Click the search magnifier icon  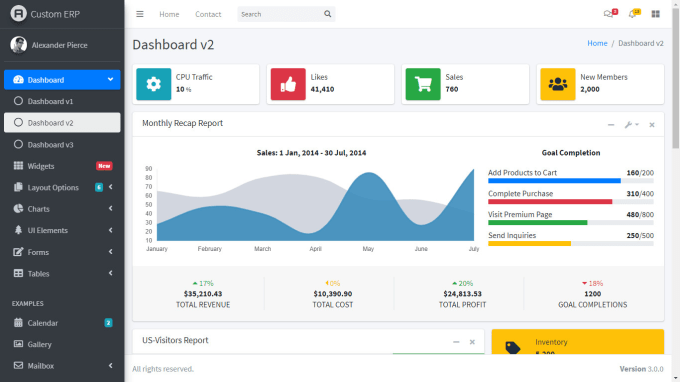[327, 14]
